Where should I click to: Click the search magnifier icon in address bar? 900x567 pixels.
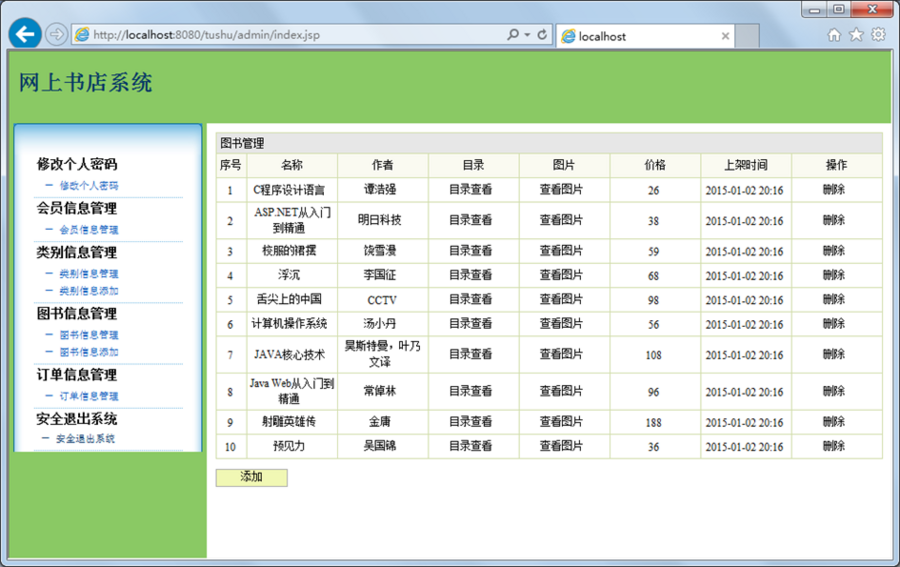point(513,34)
